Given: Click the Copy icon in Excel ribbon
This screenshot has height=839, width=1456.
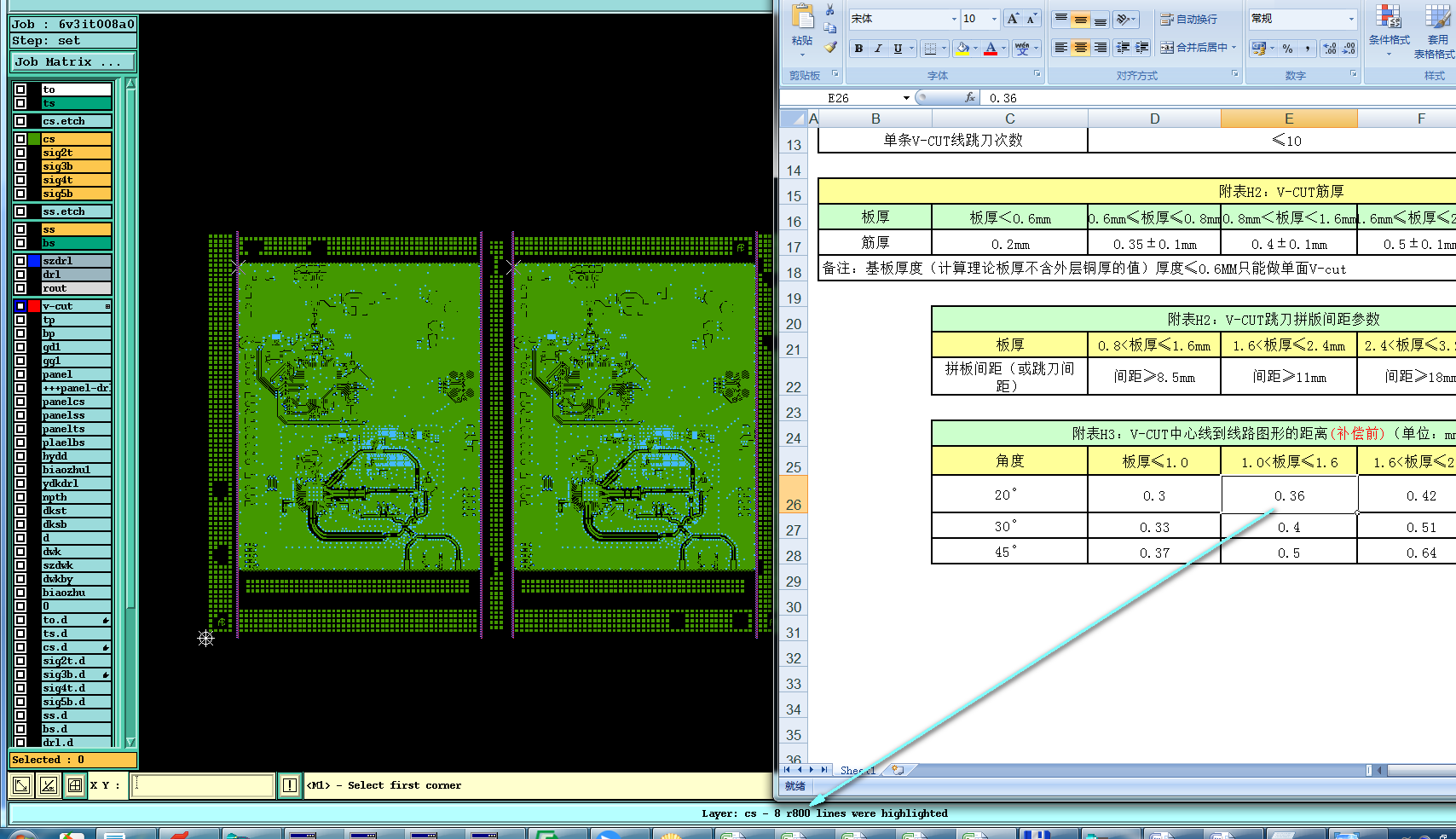Looking at the screenshot, I should [x=830, y=28].
